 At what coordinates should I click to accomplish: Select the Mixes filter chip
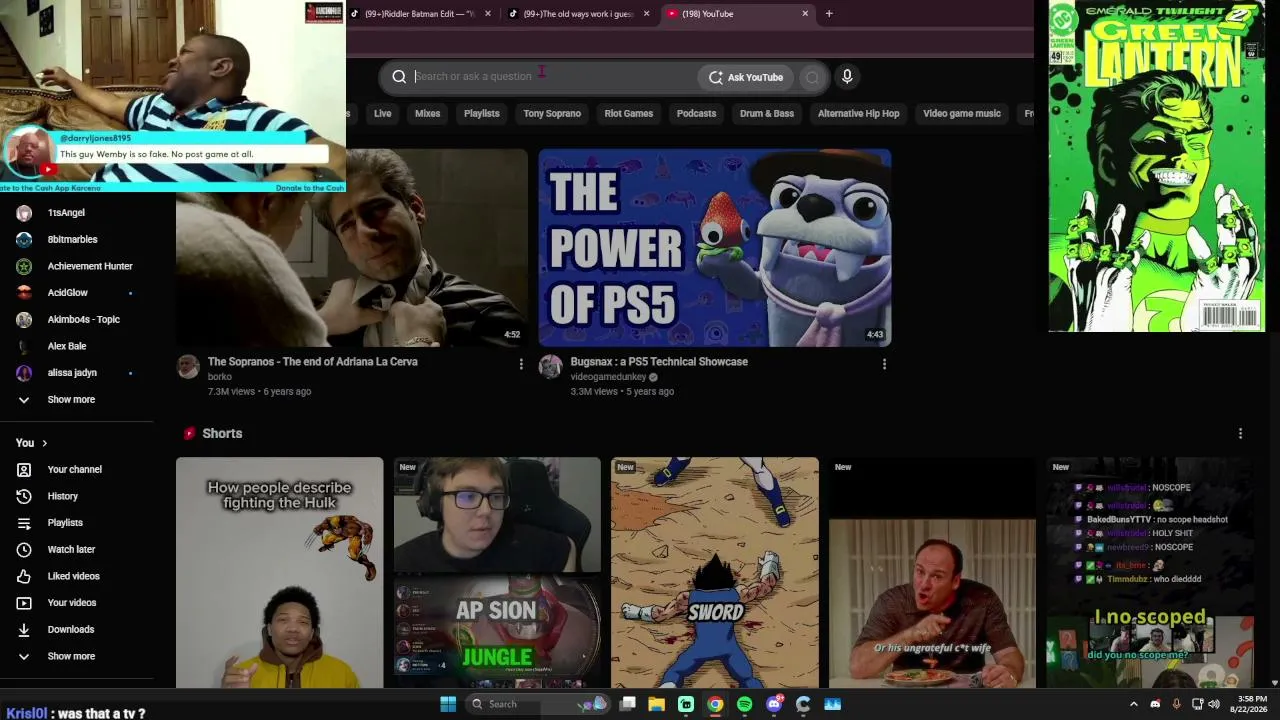[x=428, y=114]
